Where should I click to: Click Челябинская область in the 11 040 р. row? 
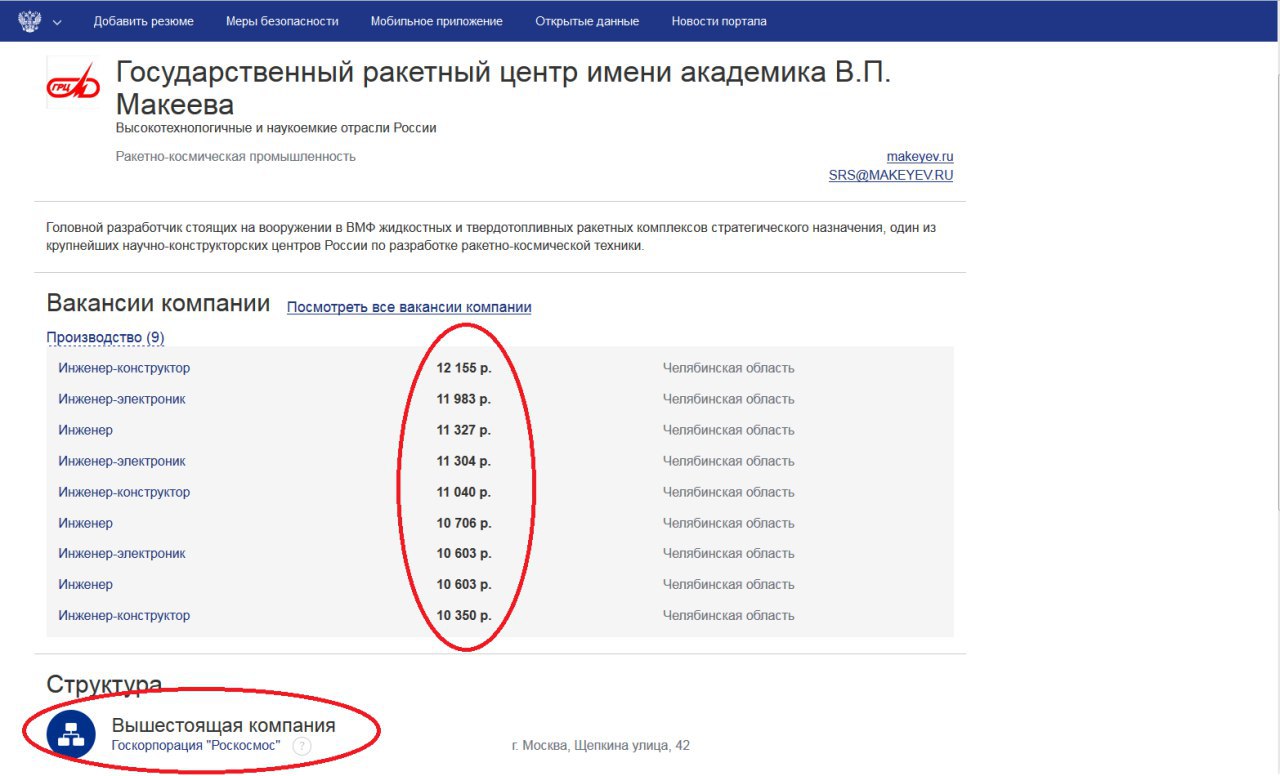click(x=729, y=492)
